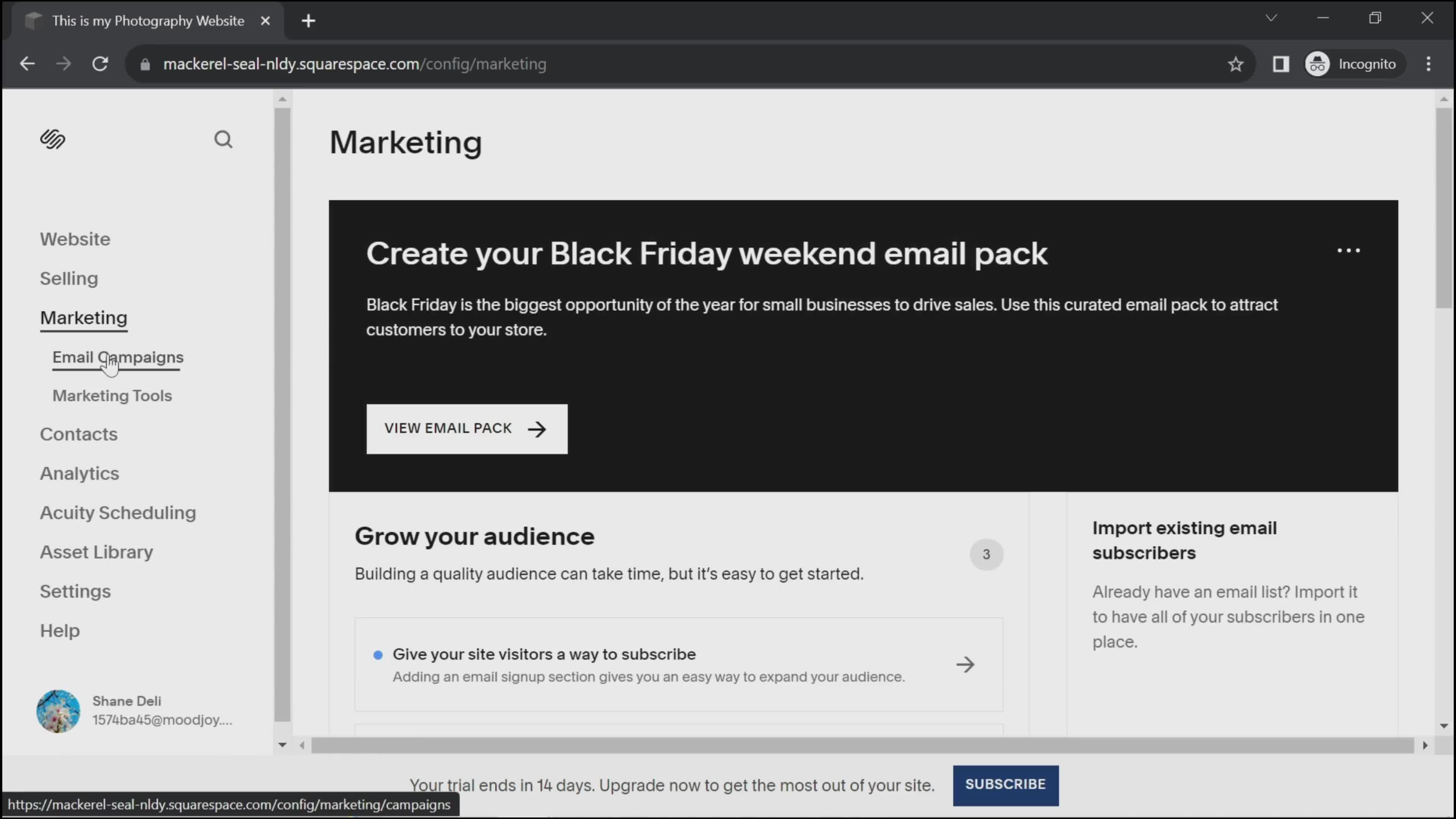Click the tab search chevron
Screen dimensions: 1456x819
click(1271, 18)
